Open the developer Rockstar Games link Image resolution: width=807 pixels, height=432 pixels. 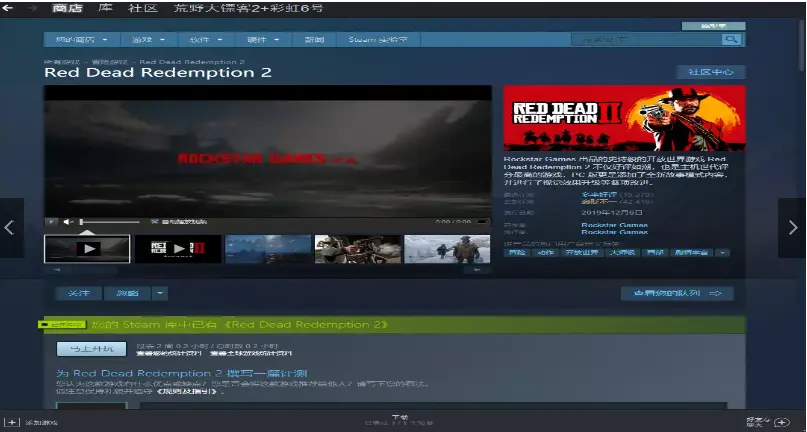[615, 225]
